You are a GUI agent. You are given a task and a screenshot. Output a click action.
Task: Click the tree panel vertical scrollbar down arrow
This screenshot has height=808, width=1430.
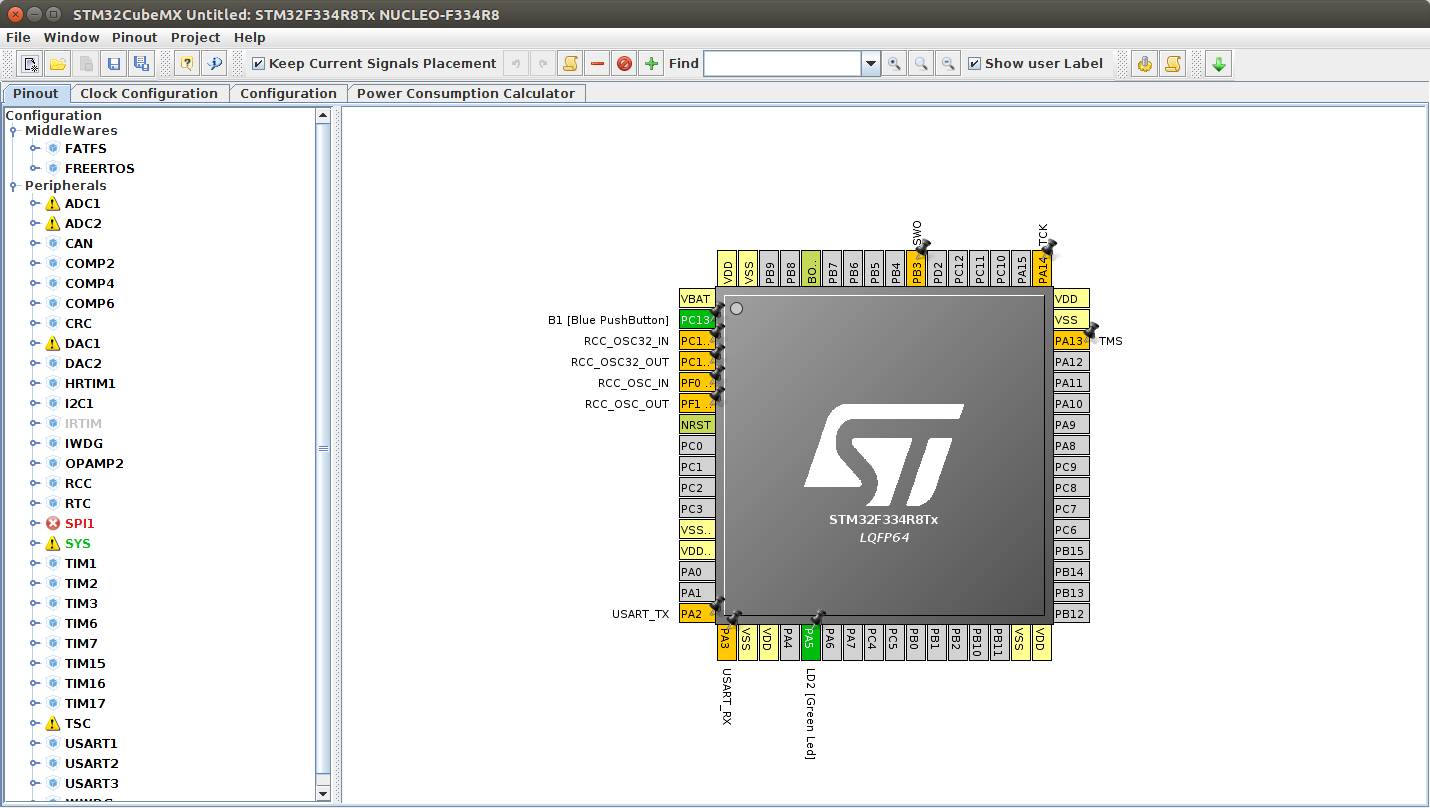pos(323,793)
